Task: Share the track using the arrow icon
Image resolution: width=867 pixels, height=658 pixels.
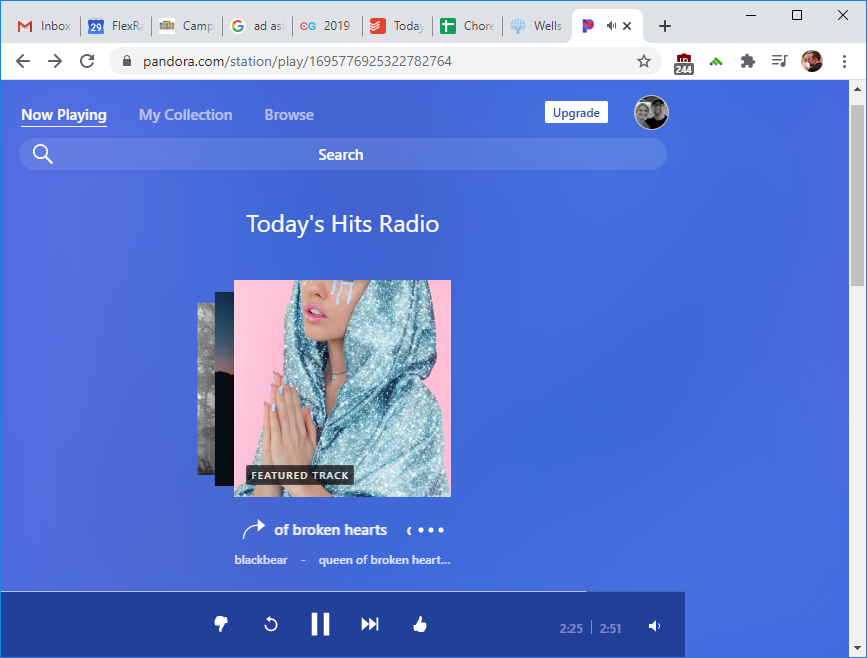Action: [253, 530]
